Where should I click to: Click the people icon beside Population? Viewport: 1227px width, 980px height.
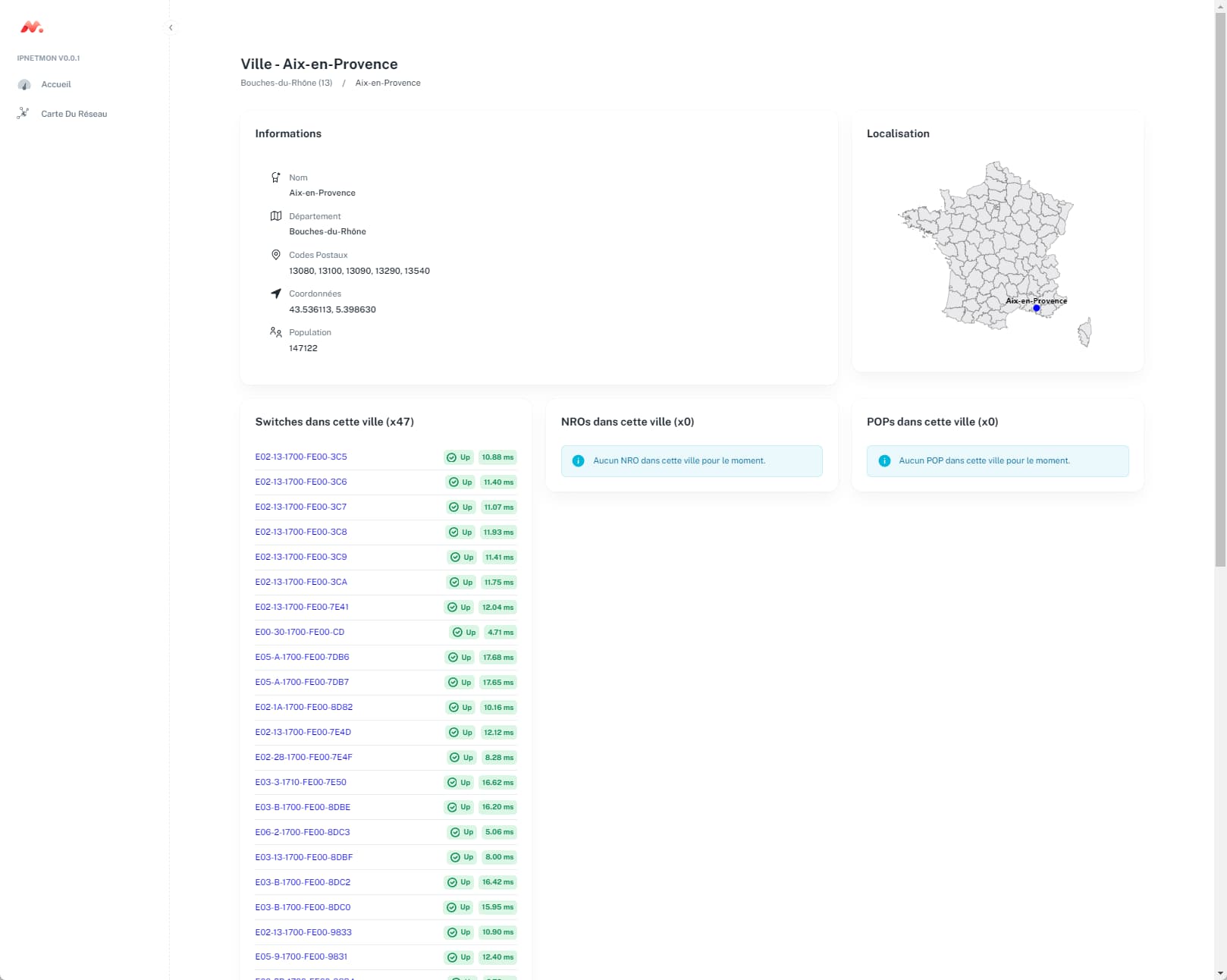(276, 332)
